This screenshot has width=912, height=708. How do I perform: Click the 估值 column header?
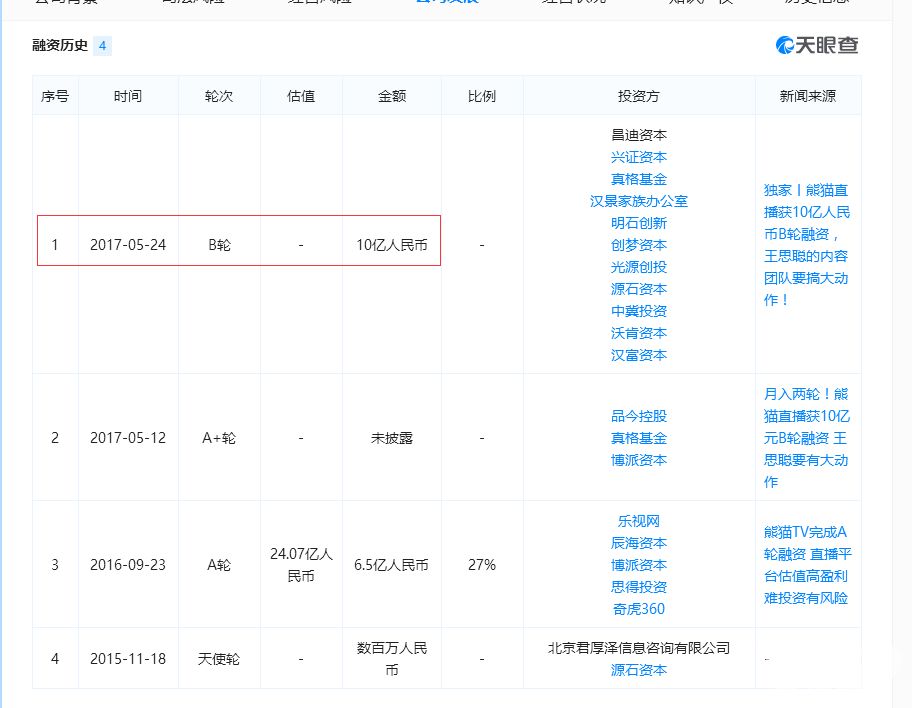click(x=301, y=96)
